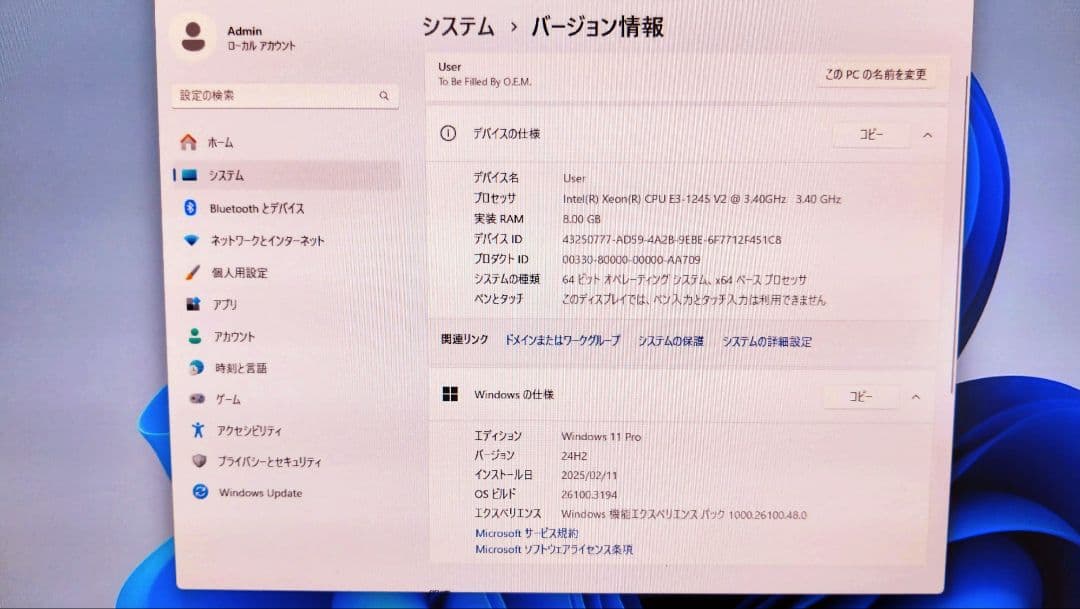Open ネットワークとインターネット settings

266,240
